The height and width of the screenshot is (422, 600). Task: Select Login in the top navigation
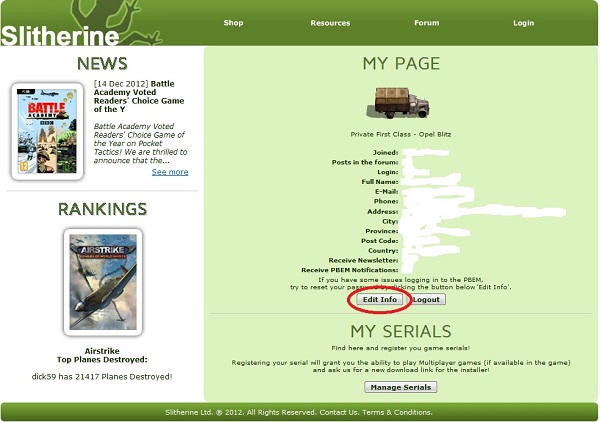523,23
